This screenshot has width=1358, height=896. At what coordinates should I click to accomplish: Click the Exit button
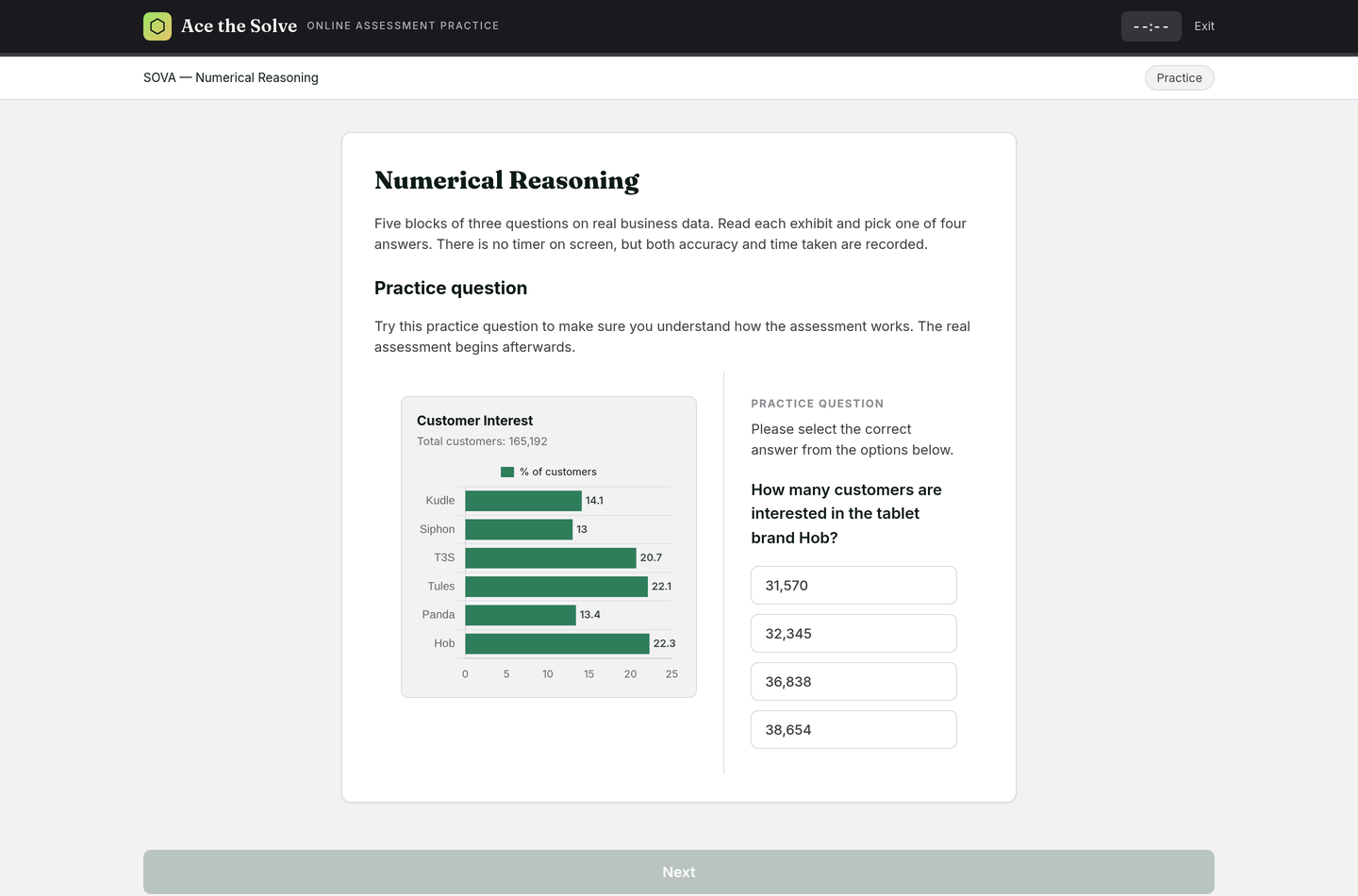pos(1204,26)
